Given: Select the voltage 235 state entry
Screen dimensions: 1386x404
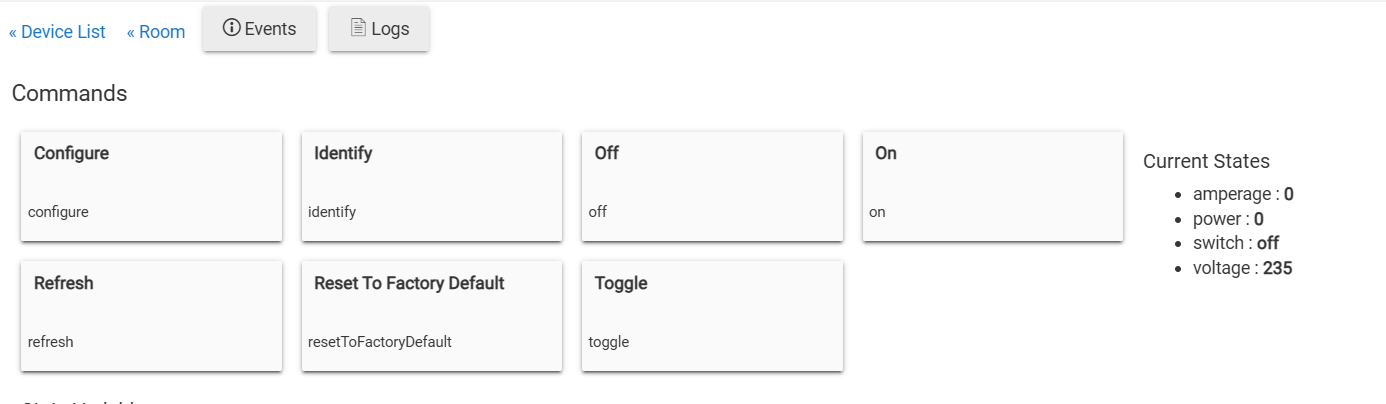Looking at the screenshot, I should pos(1242,268).
